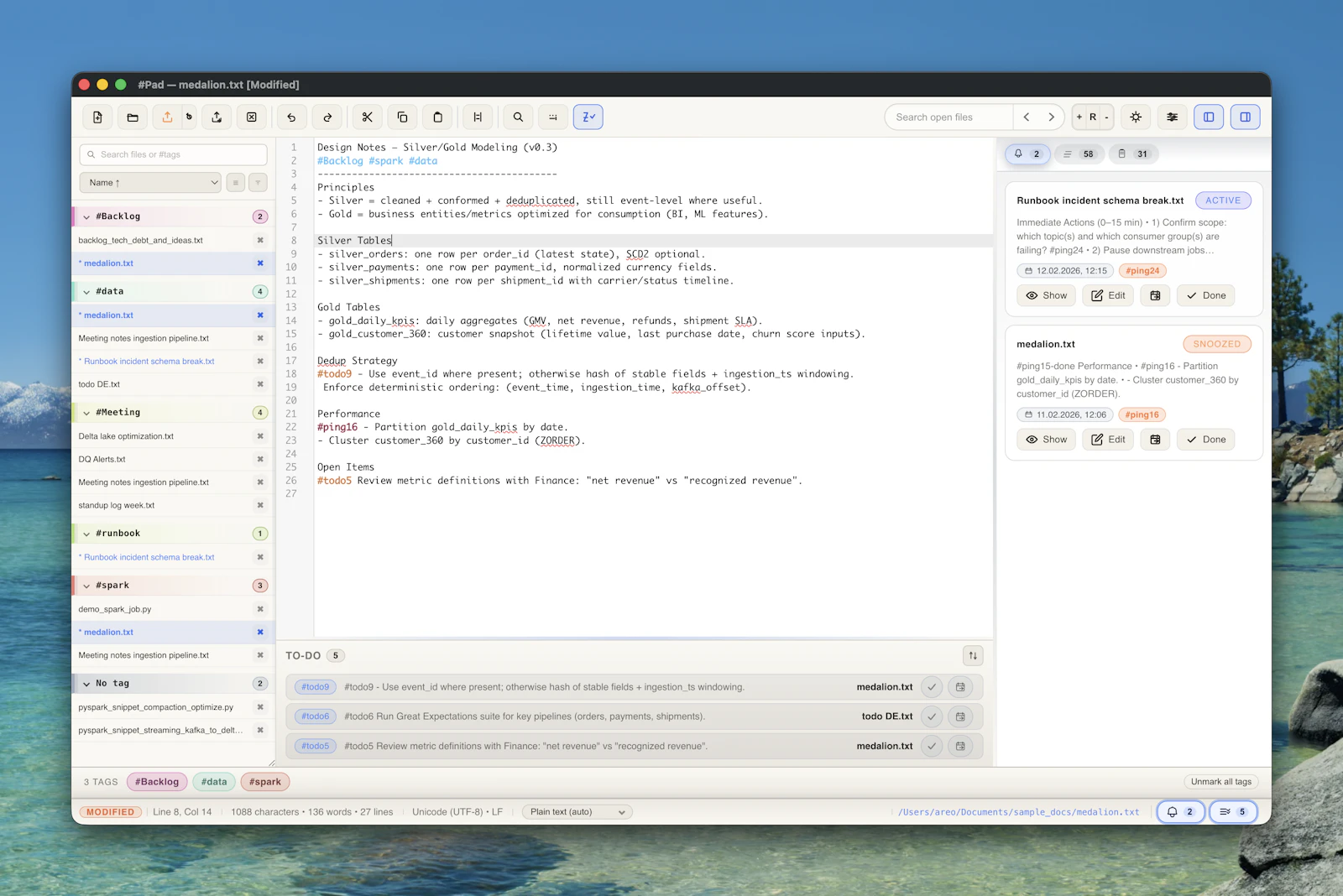Click the save-as export icon in the toolbar
The height and width of the screenshot is (896, 1343).
(217, 117)
